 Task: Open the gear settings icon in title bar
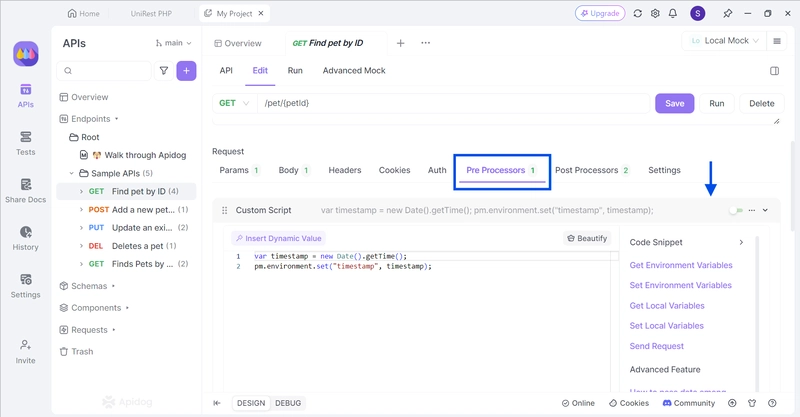(x=655, y=14)
